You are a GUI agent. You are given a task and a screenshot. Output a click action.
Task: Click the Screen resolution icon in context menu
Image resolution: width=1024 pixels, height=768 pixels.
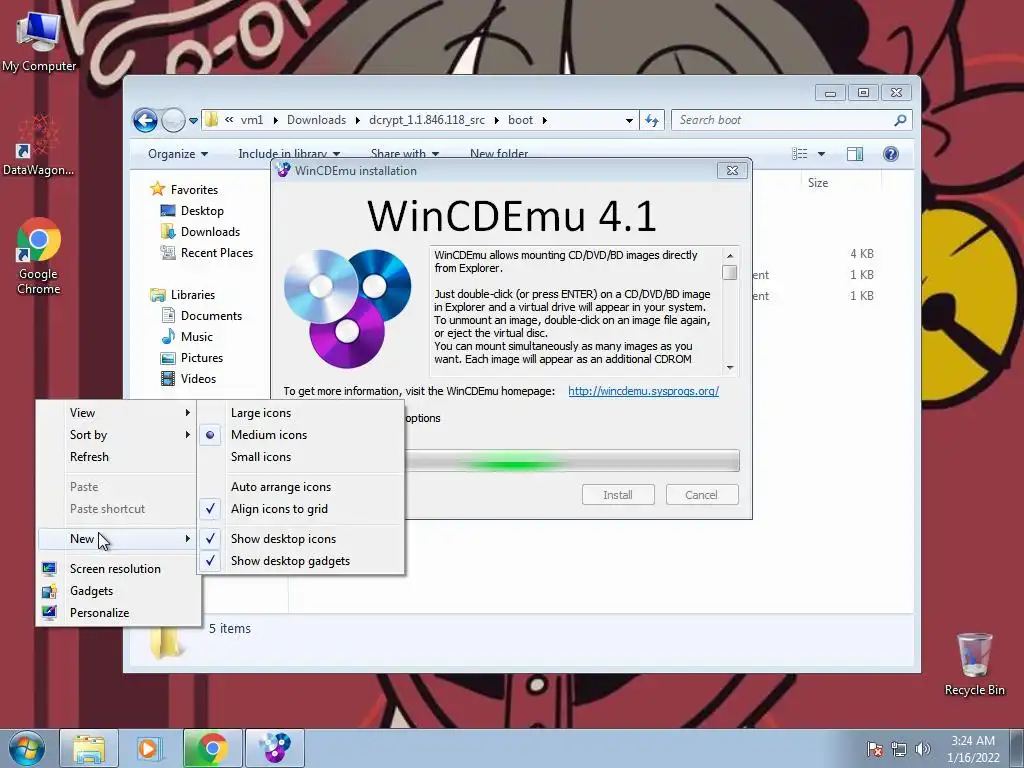[49, 569]
